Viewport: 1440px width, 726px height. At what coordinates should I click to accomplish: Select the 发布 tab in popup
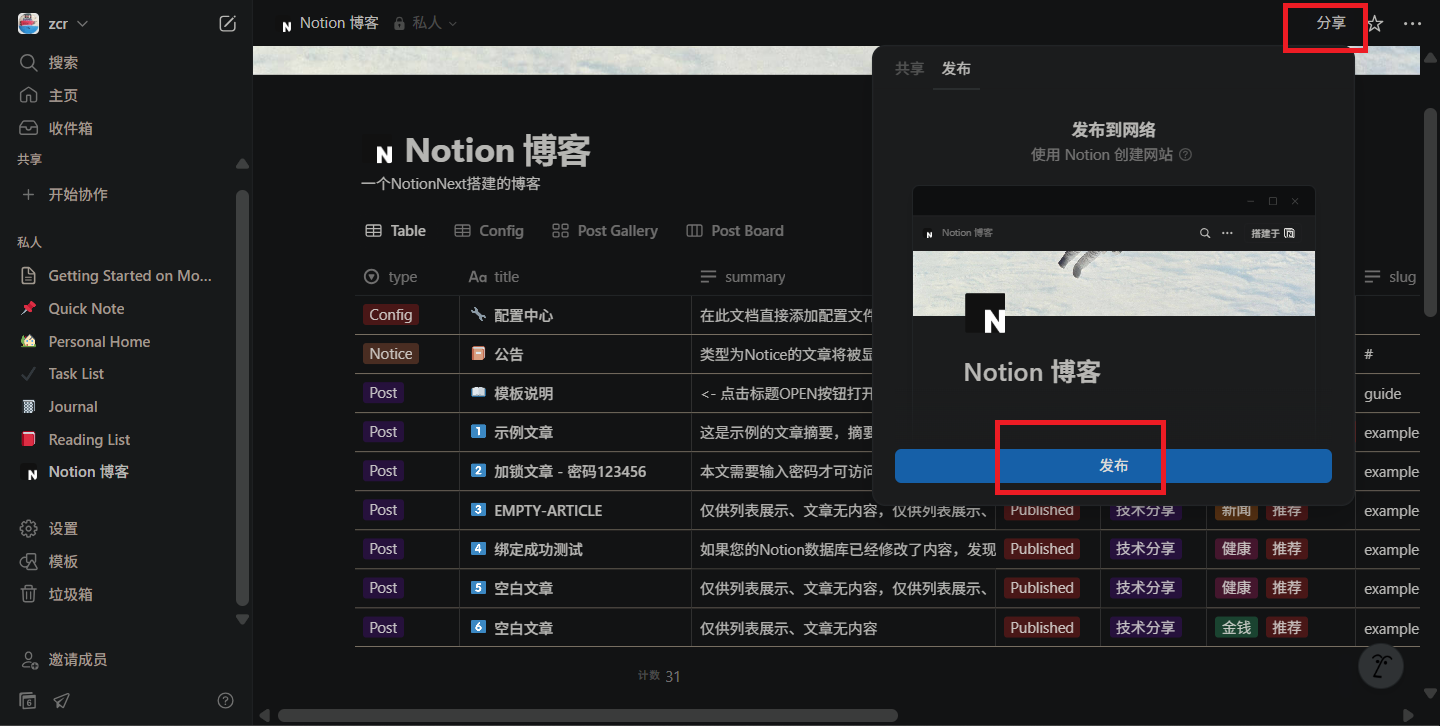point(956,69)
